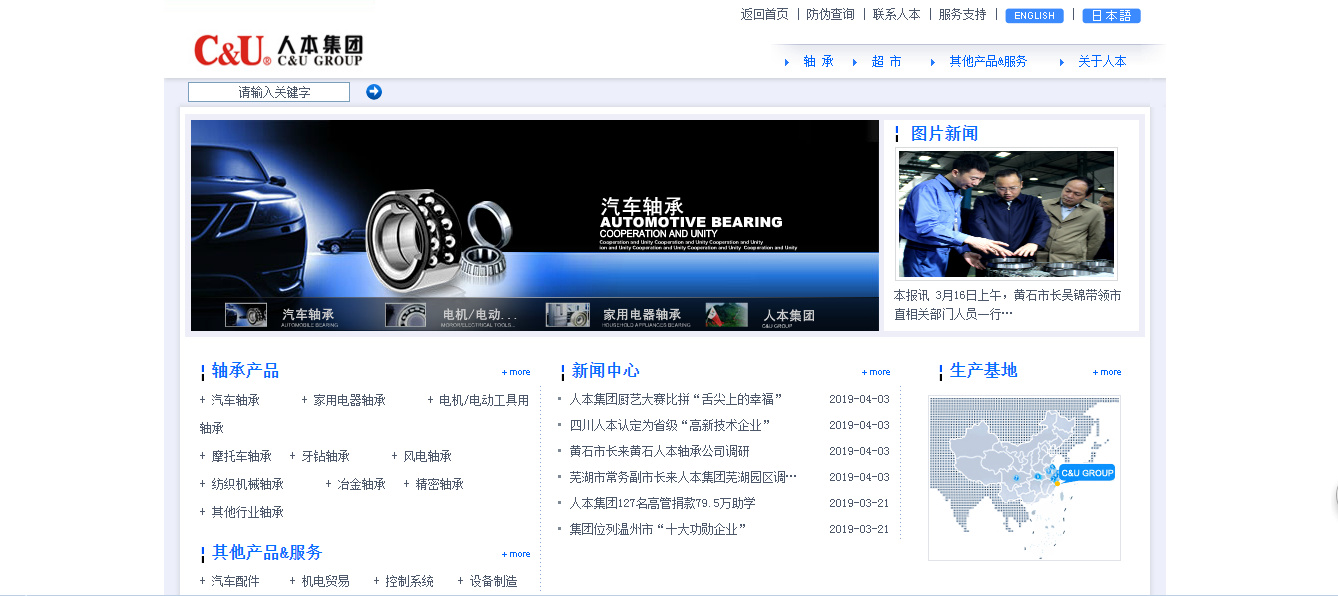1338x596 pixels.
Task: Click the keyword search input box
Action: (268, 91)
